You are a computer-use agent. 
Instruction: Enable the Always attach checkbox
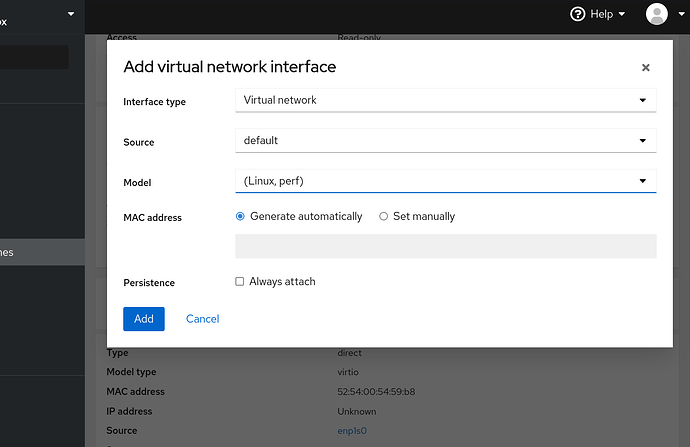coord(240,282)
